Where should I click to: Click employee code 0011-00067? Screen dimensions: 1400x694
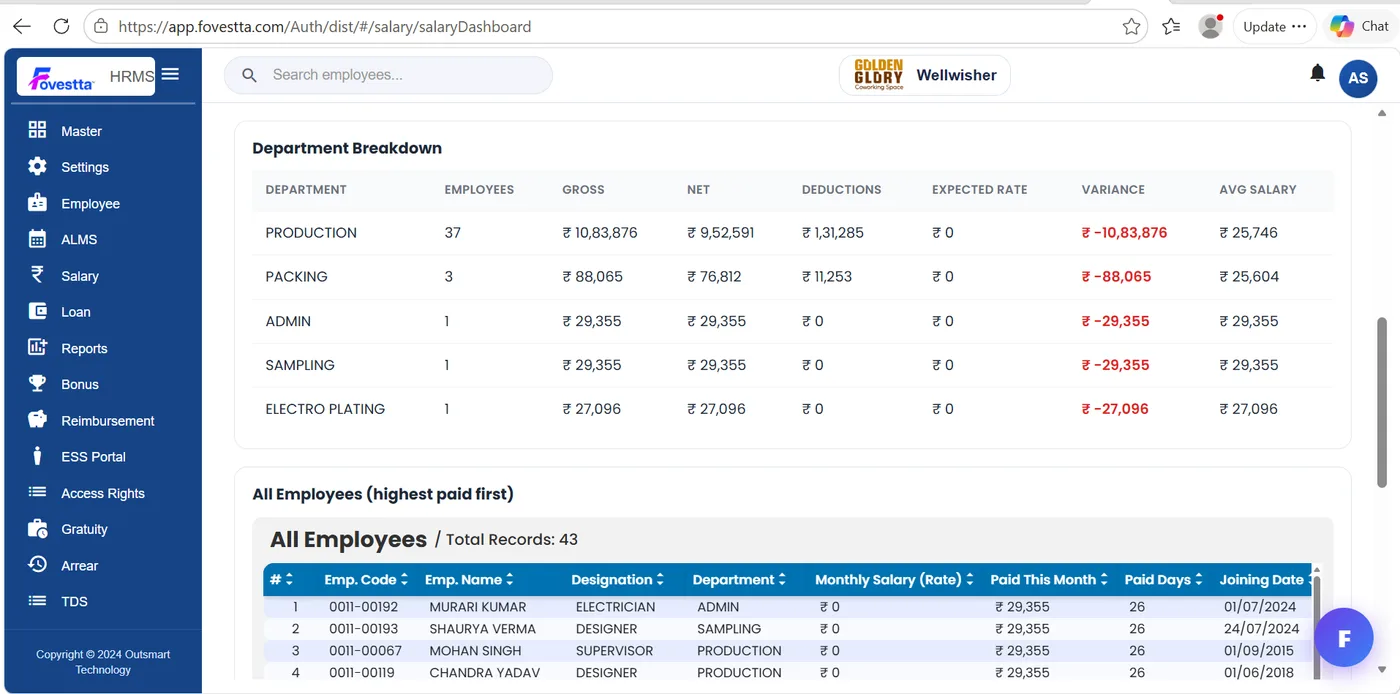(x=363, y=651)
